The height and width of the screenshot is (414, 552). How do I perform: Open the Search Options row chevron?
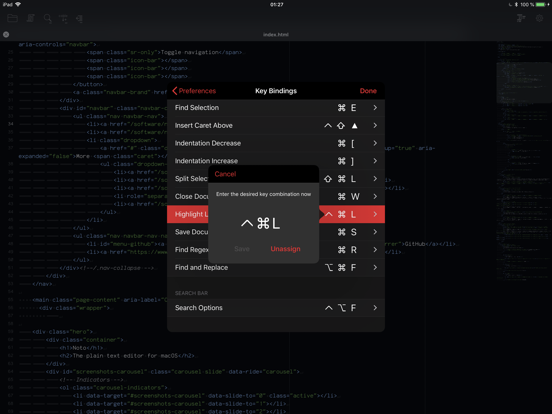(375, 308)
